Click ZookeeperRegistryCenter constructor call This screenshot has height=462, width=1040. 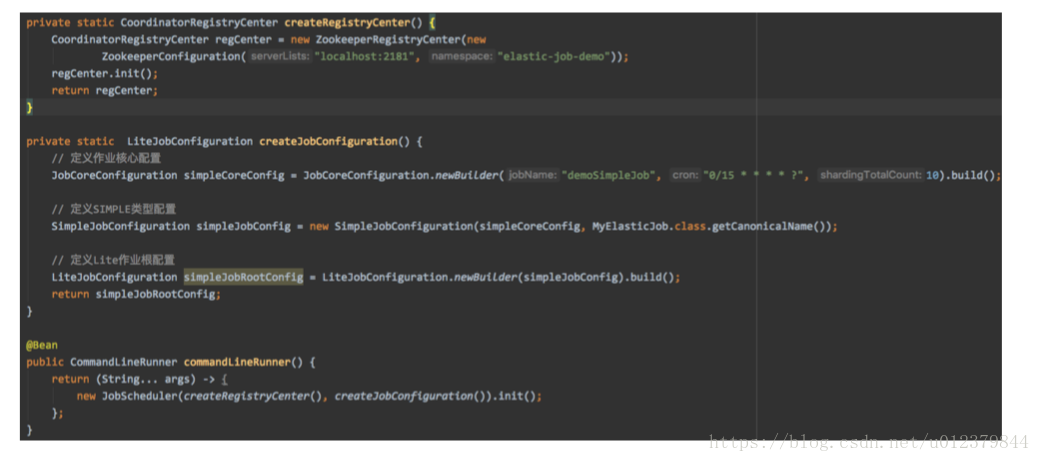point(391,39)
